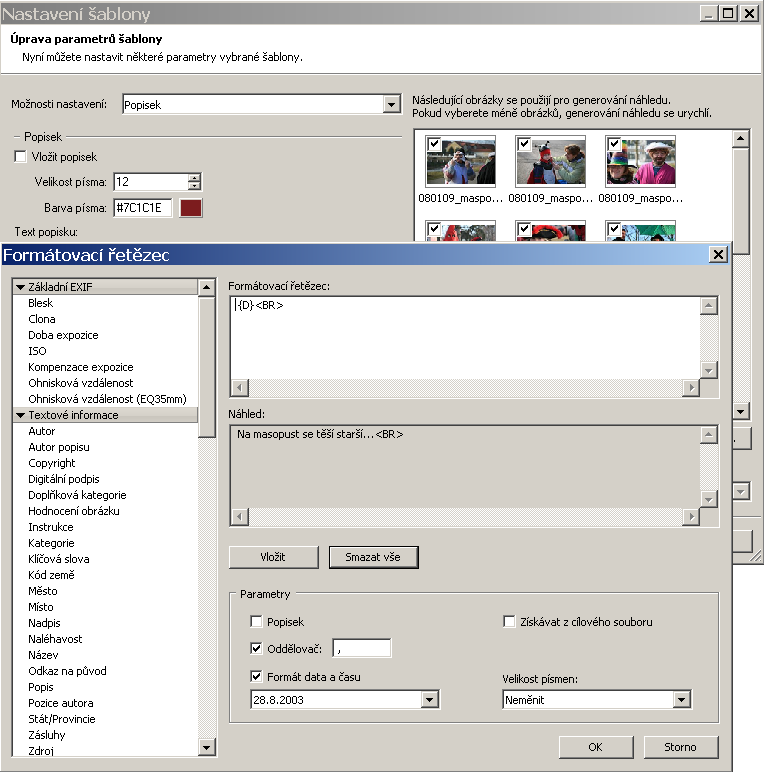Image resolution: width=764 pixels, height=772 pixels.
Task: Uncheck the Oddělovač checkbox
Action: click(x=257, y=648)
